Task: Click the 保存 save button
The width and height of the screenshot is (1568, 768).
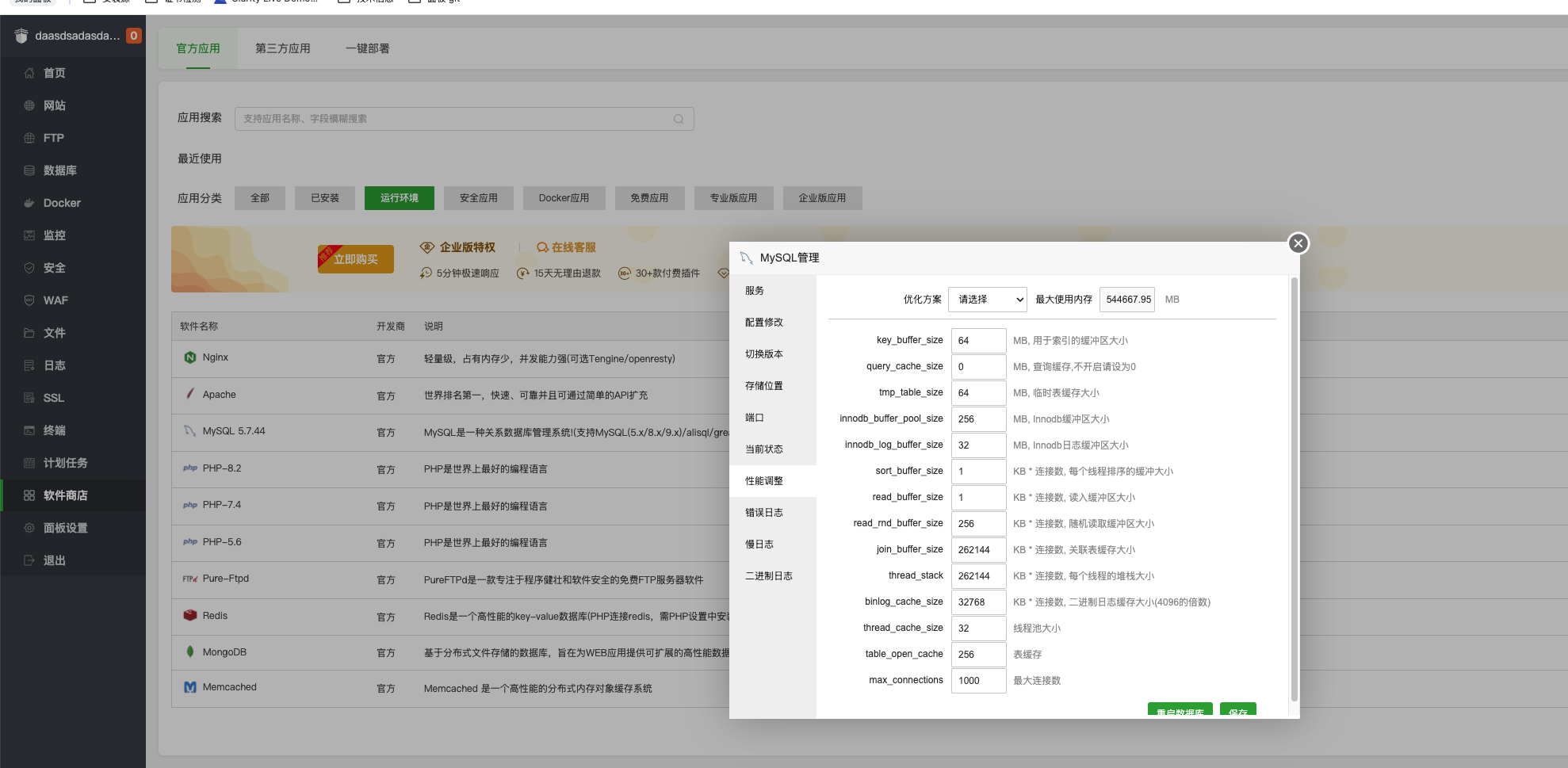Action: coord(1238,710)
